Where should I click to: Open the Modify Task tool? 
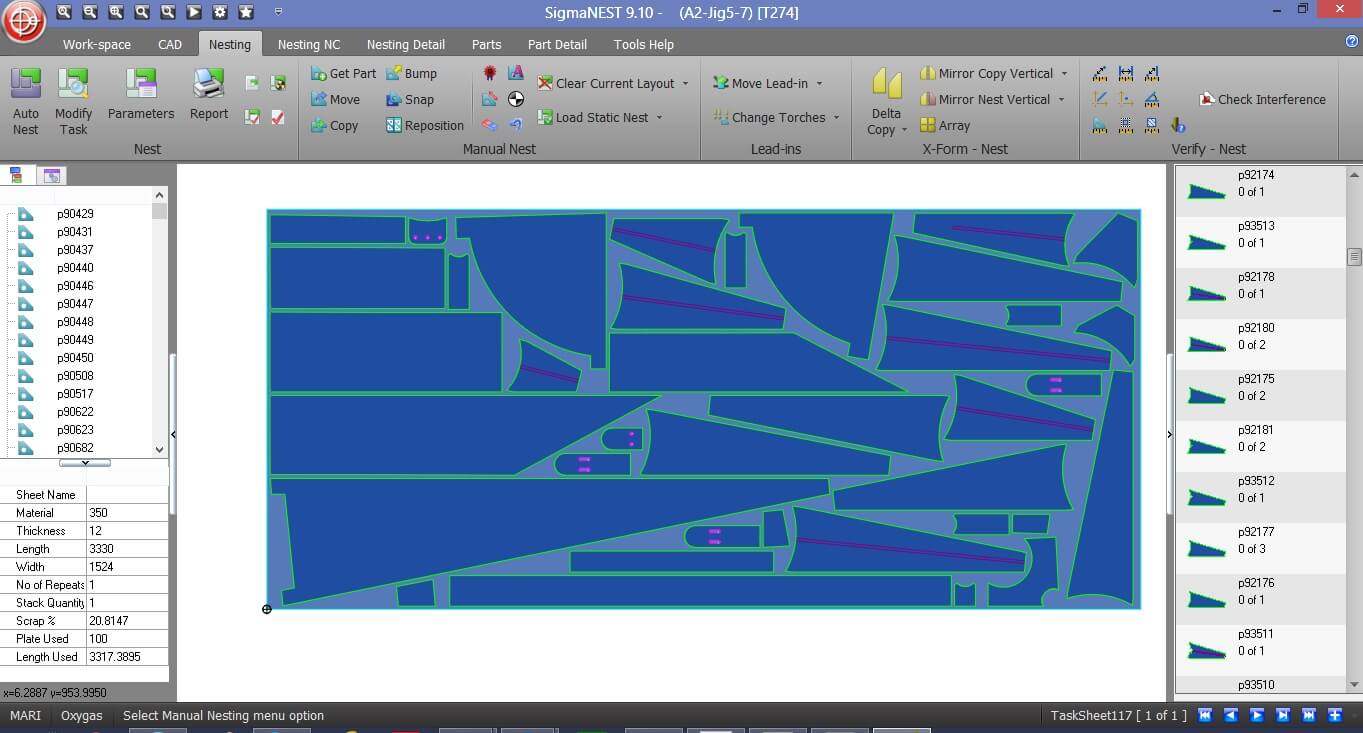(73, 101)
